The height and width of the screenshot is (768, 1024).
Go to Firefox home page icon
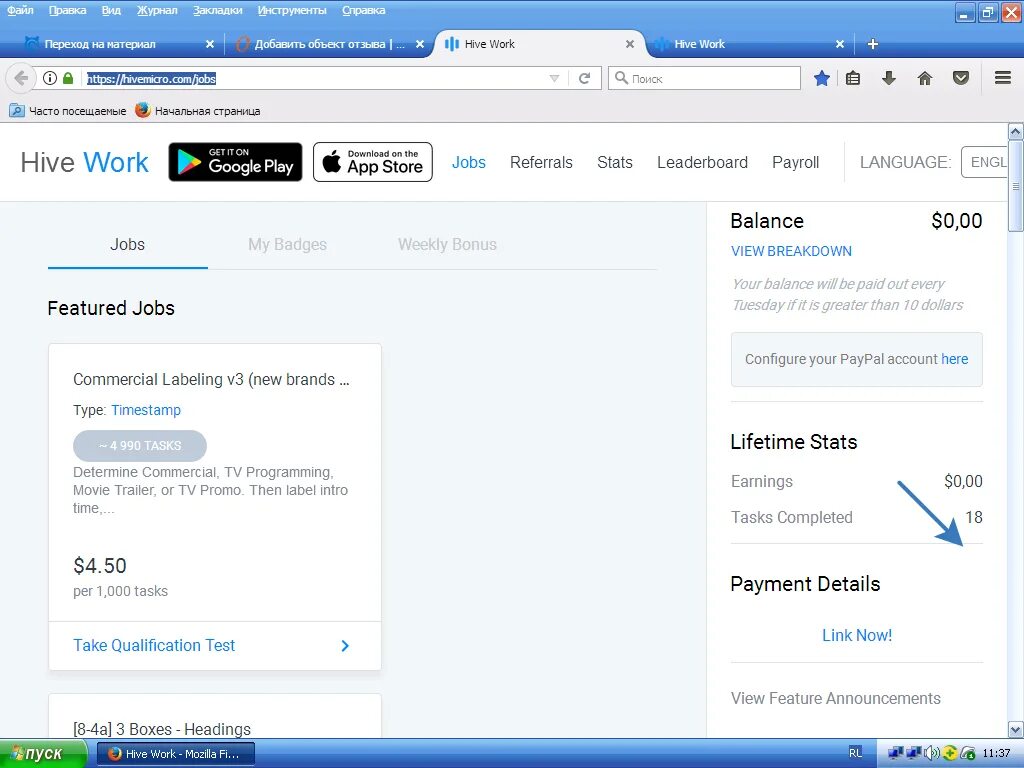click(925, 78)
